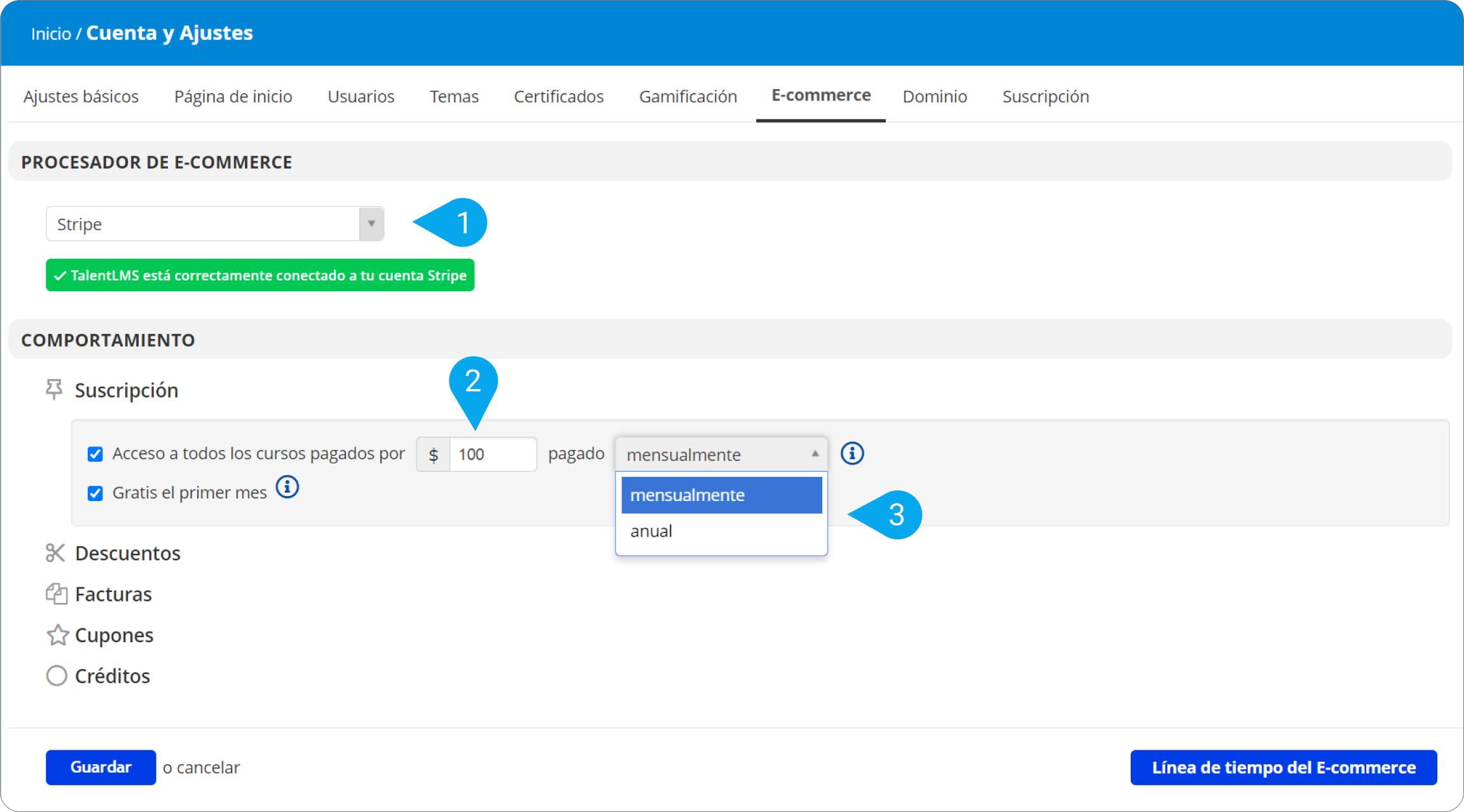Click the documents icon beside Facturas
This screenshot has height=812, width=1464.
click(x=57, y=594)
